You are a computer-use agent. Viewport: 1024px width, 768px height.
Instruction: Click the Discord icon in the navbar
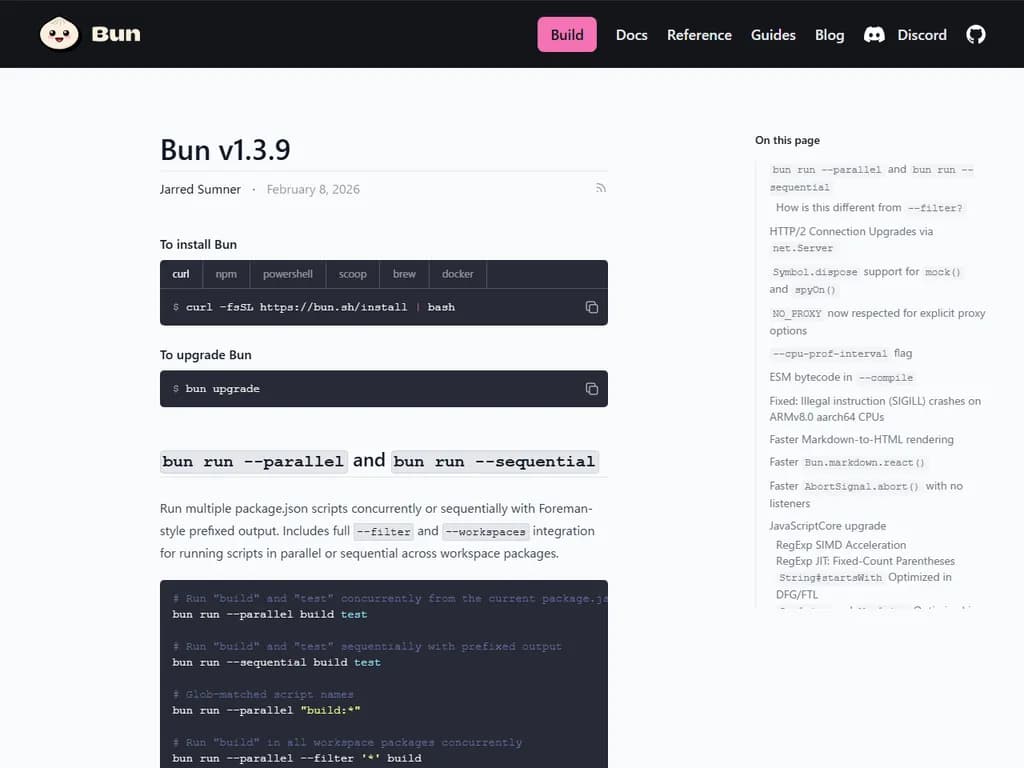pyautogui.click(x=875, y=34)
